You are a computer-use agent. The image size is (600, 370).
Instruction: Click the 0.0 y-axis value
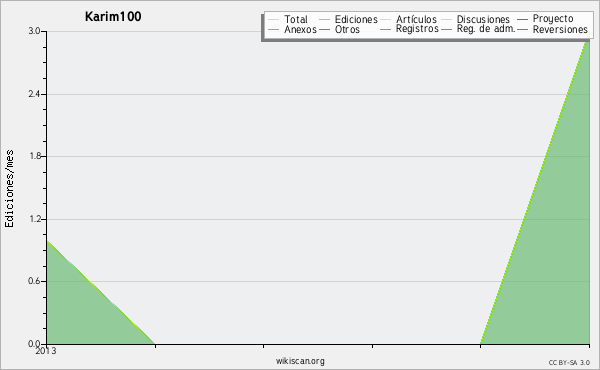tap(34, 344)
